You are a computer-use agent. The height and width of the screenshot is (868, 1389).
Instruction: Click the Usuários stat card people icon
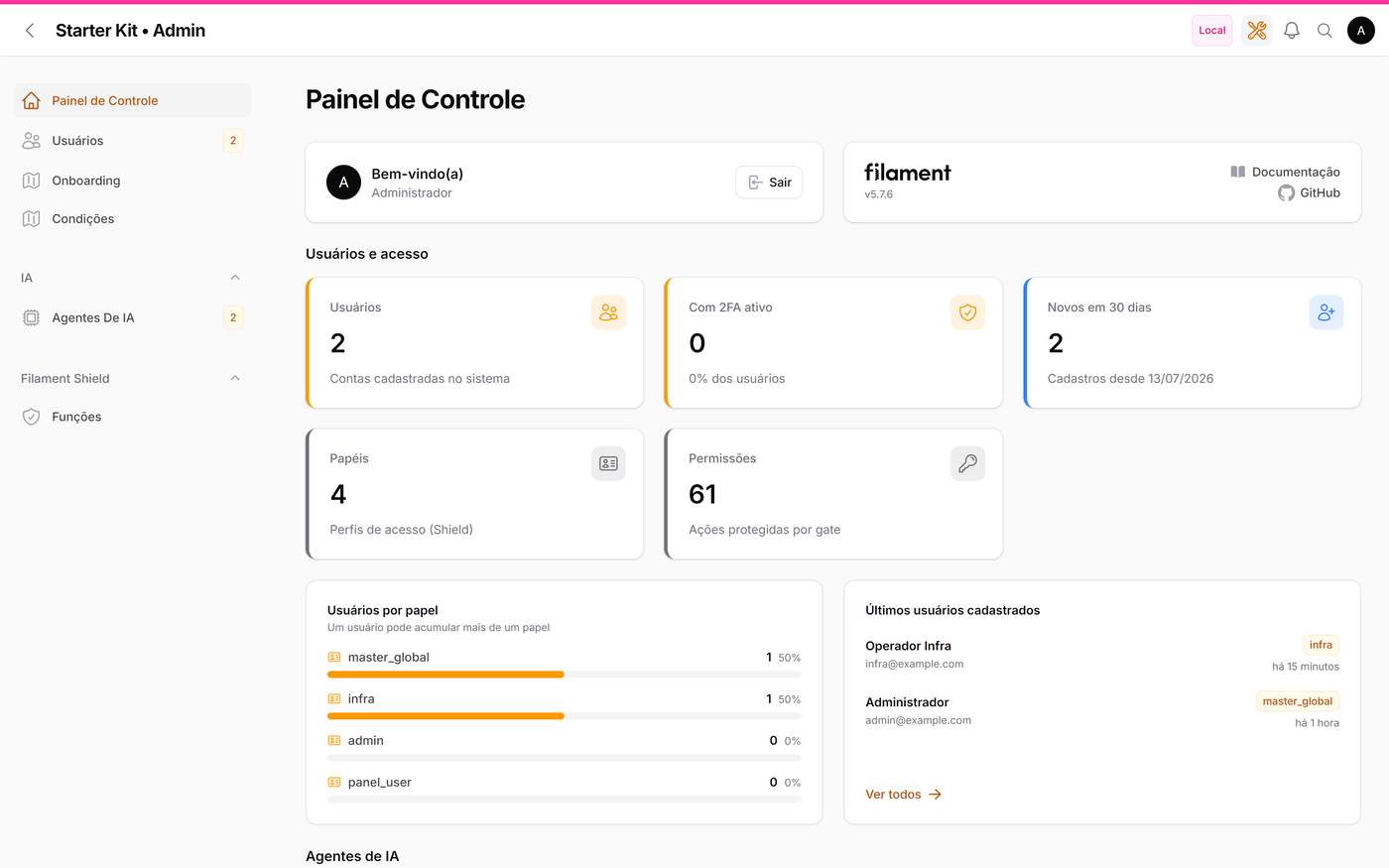pyautogui.click(x=608, y=312)
